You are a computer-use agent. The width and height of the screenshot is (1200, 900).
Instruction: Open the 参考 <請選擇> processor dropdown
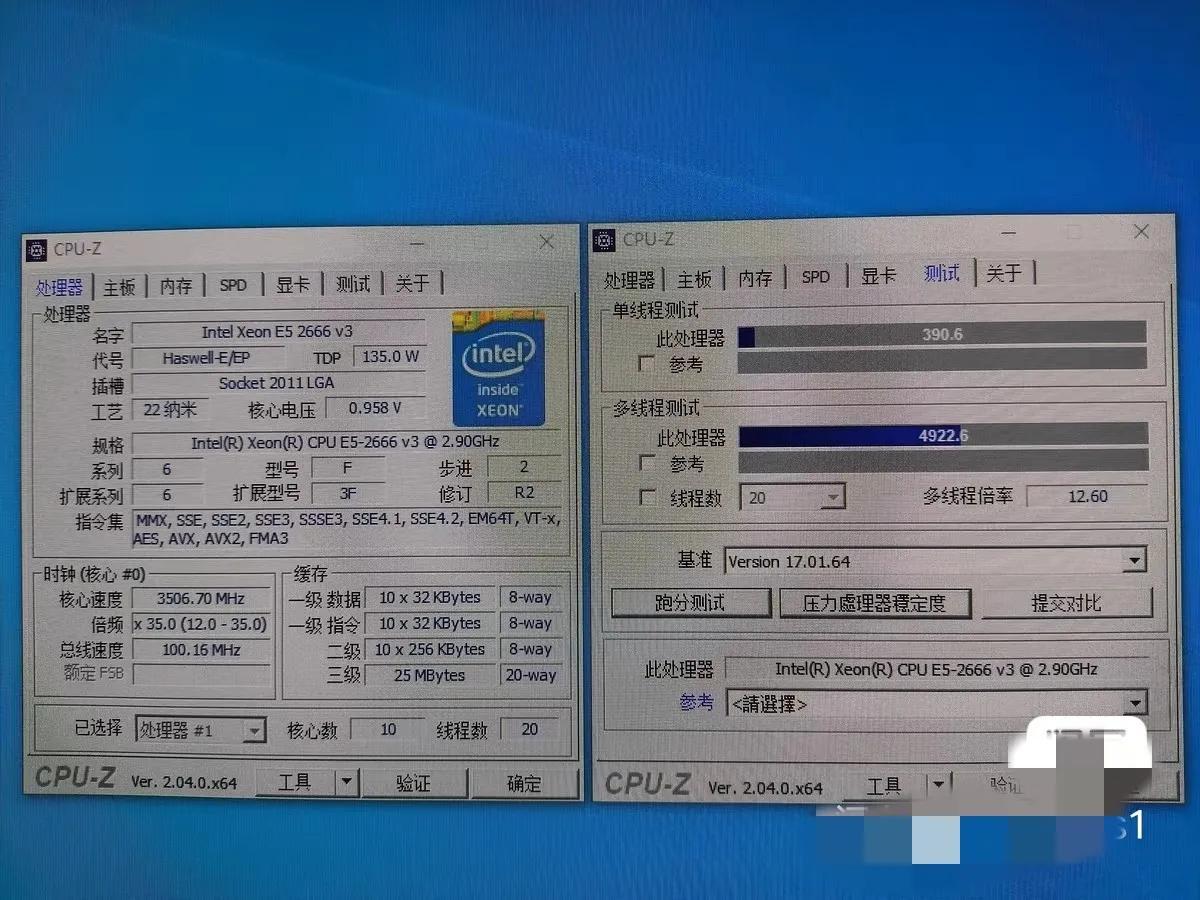pyautogui.click(x=937, y=703)
